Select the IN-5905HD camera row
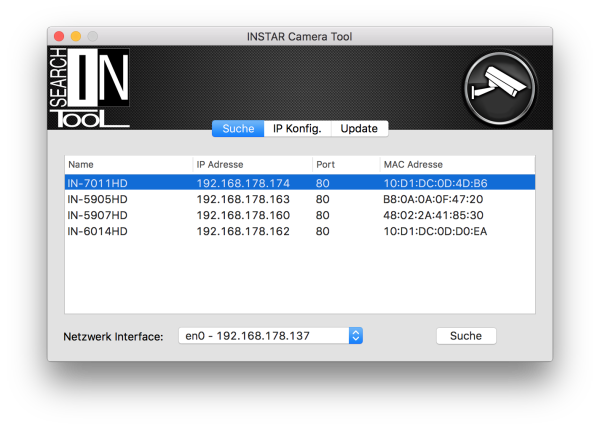The width and height of the screenshot is (600, 429). pos(97,199)
